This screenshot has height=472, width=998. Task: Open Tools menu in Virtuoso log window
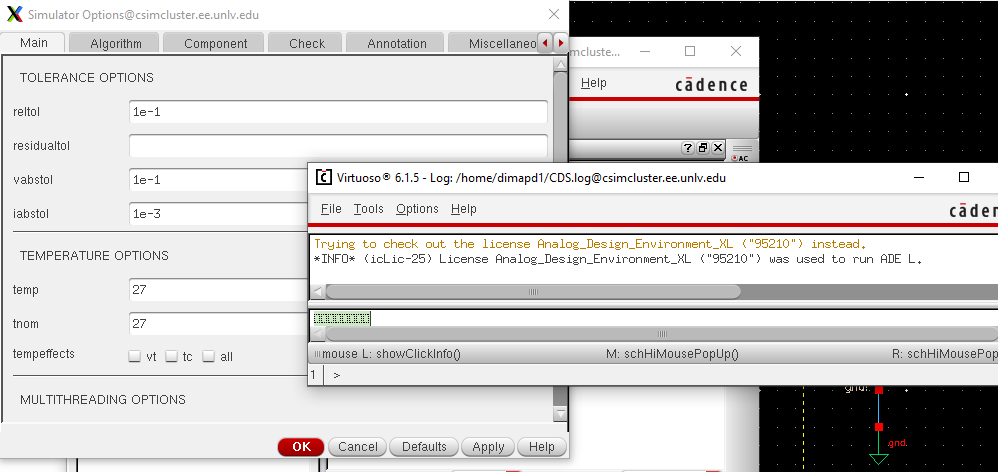coord(369,209)
